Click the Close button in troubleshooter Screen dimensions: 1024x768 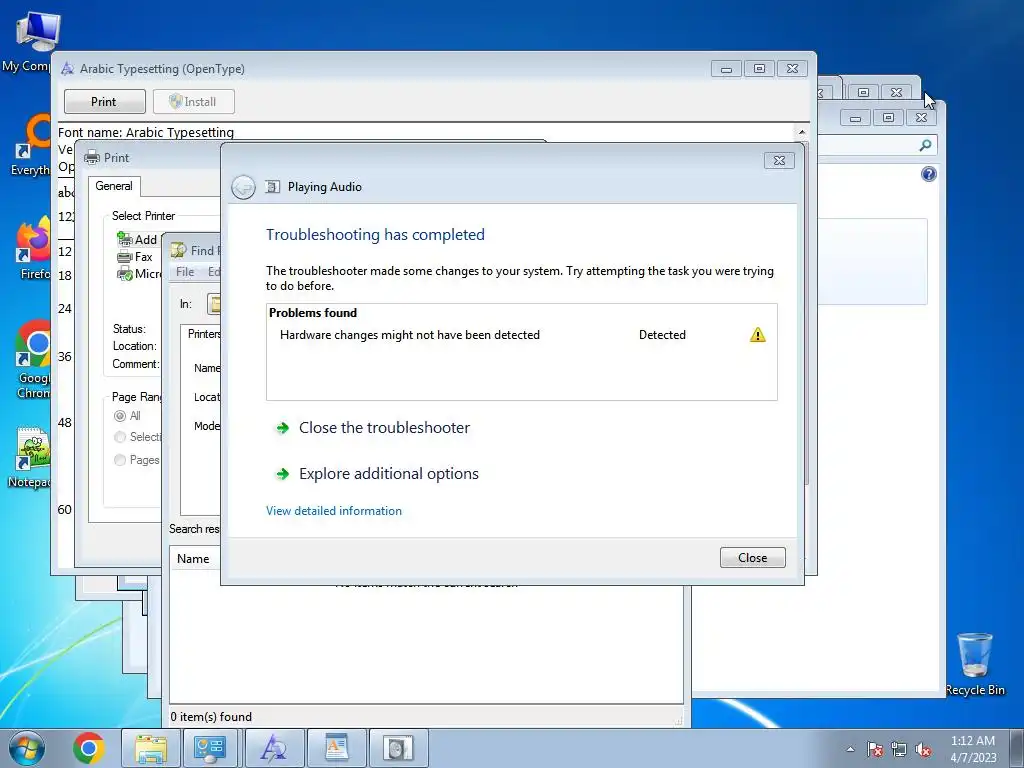(x=752, y=558)
